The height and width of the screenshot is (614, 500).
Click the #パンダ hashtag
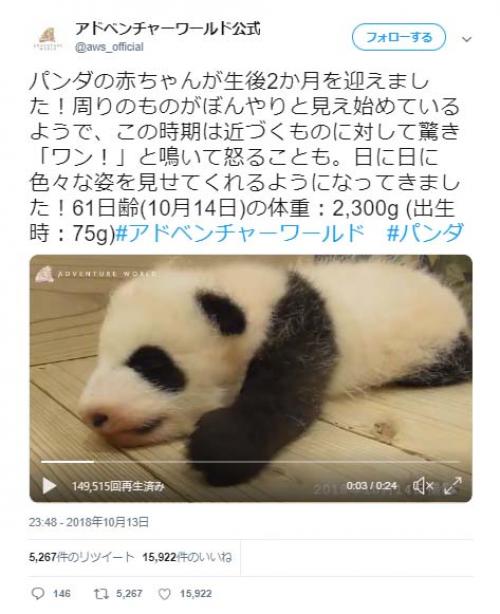pos(425,233)
